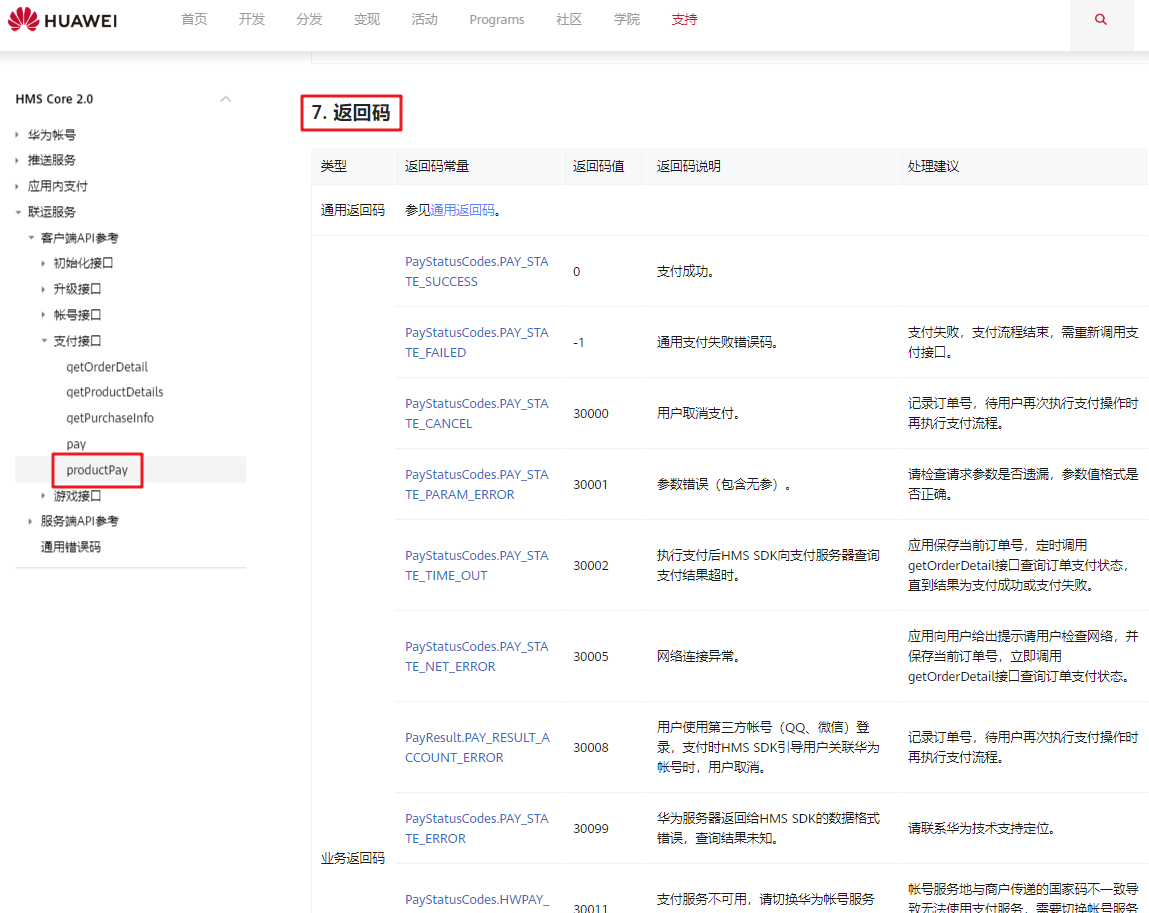Click the 处理建议 column header
Screen dimensions: 1149x913
coord(934,166)
